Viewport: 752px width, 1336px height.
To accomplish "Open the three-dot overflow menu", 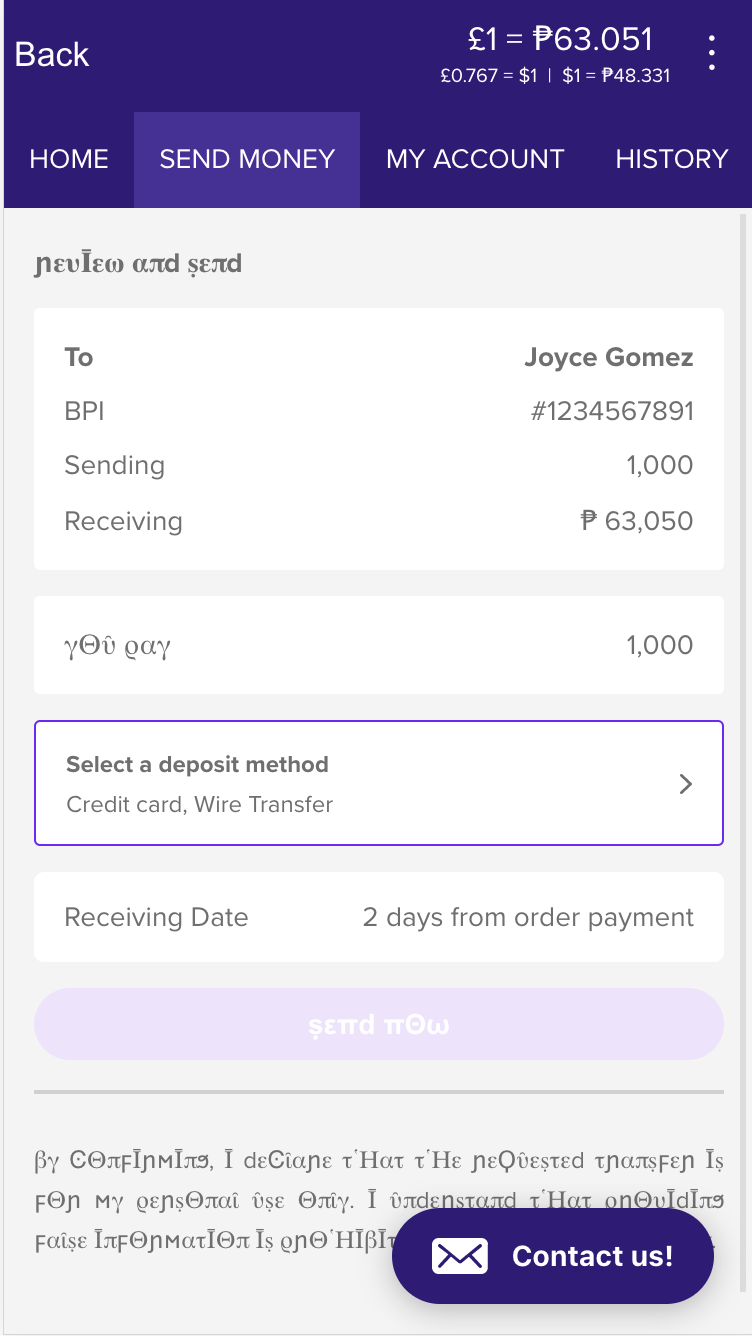I will tap(711, 53).
